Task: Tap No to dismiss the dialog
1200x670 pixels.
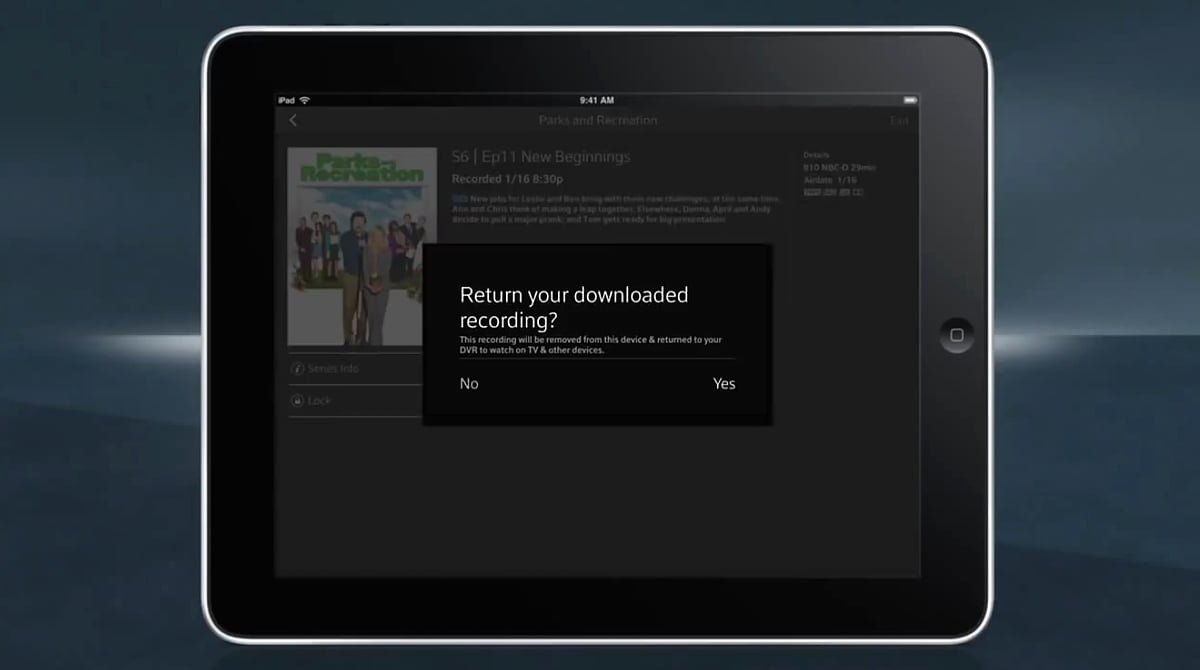Action: pyautogui.click(x=469, y=383)
